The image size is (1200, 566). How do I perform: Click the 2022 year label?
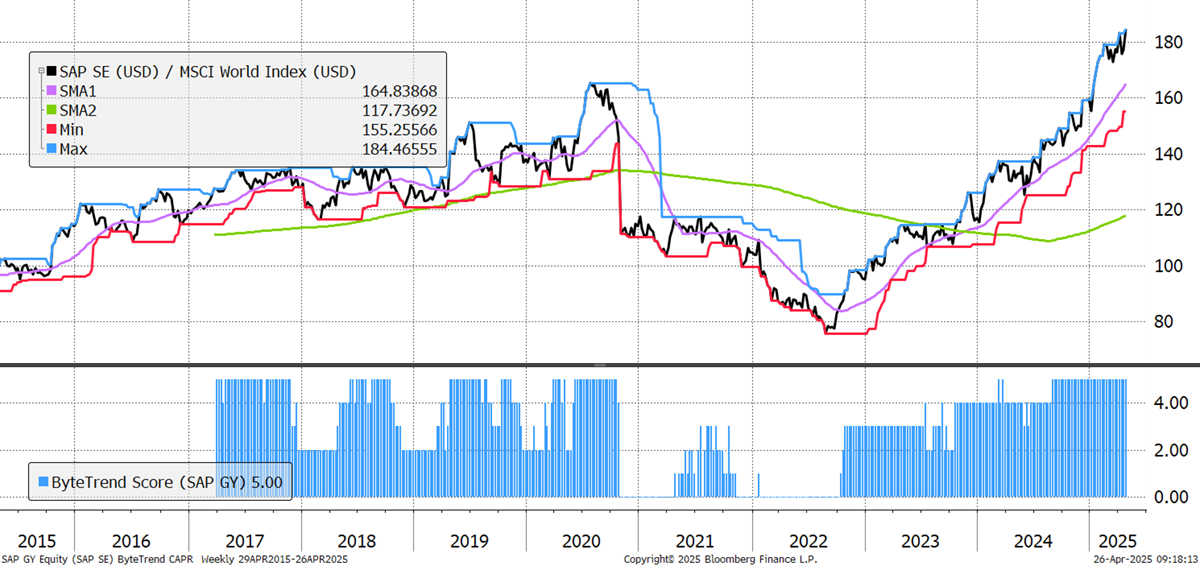coord(807,540)
